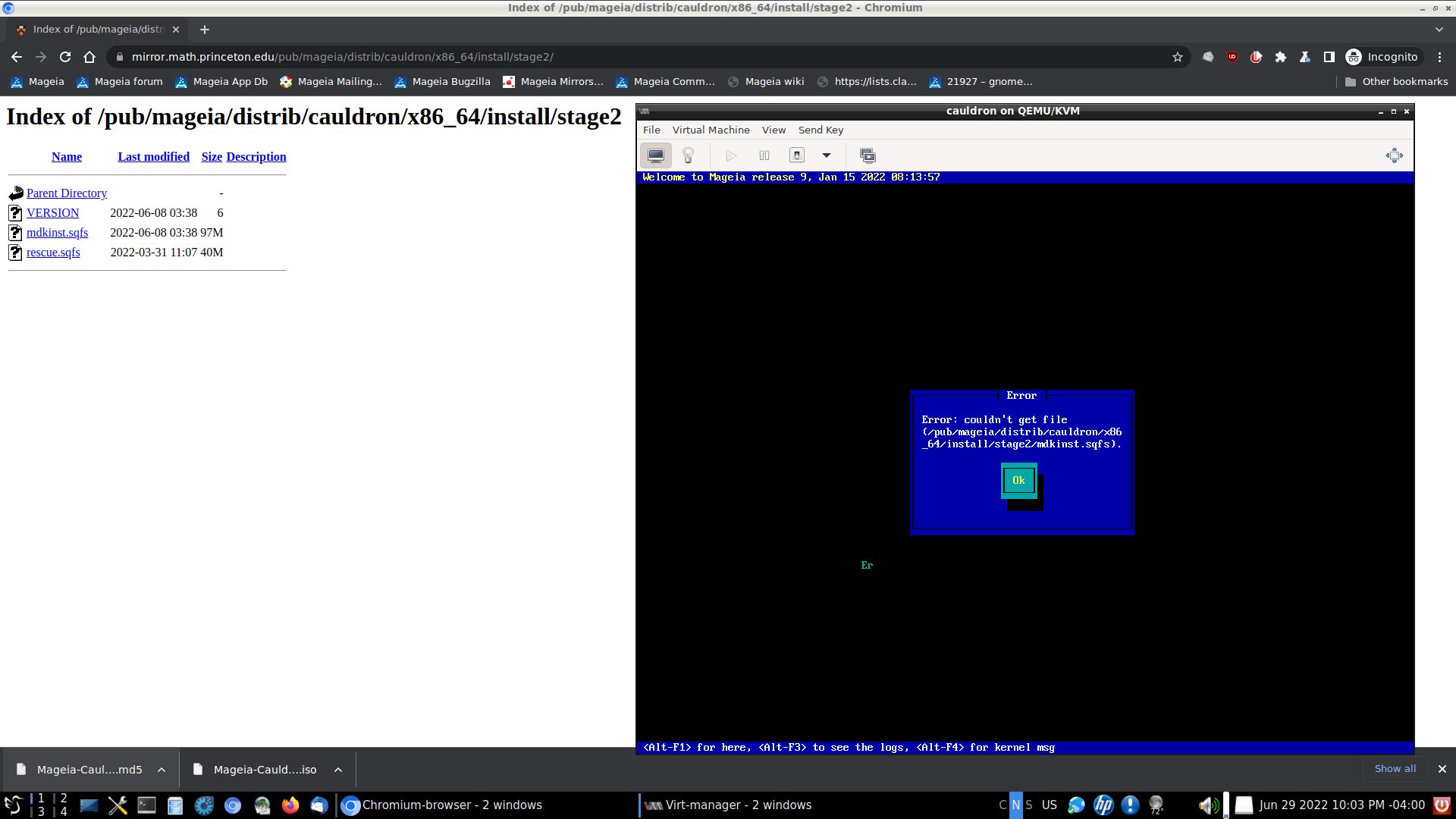Sort listing by Last modified
1456x819 pixels.
click(153, 157)
